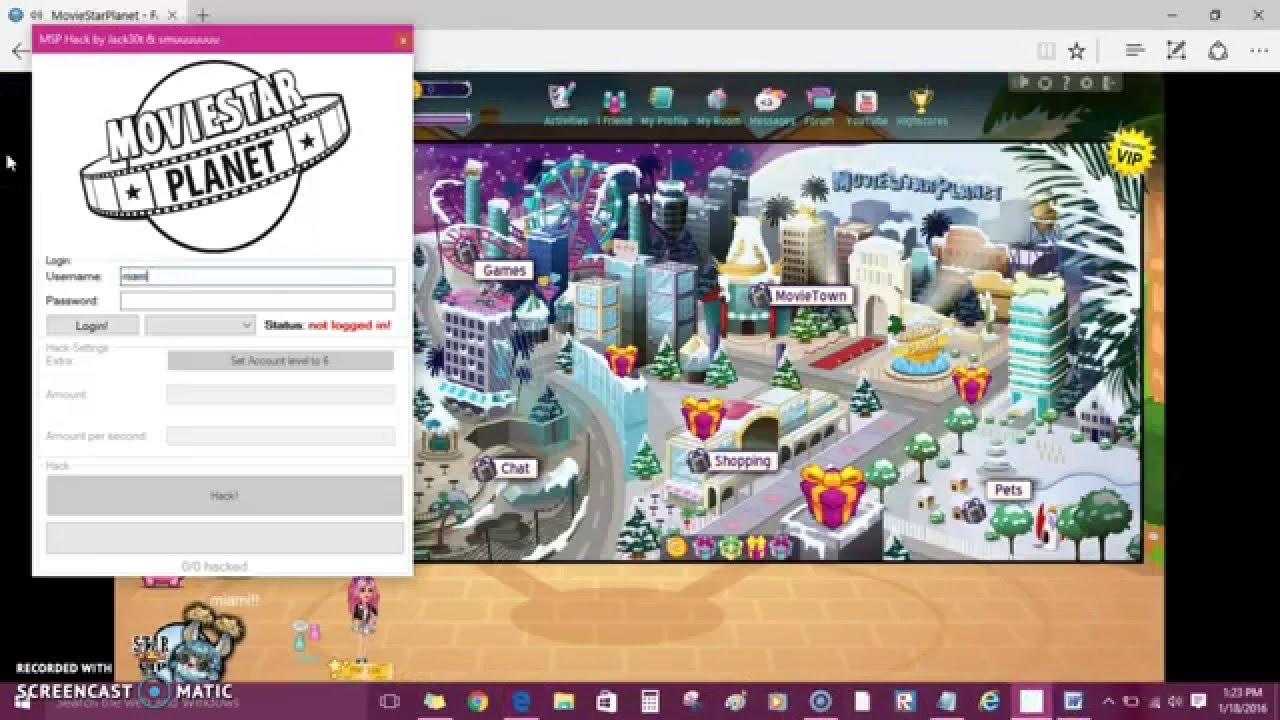The image size is (1280, 720).
Task: Open Internet Explorer from the taskbar
Action: click(990, 701)
